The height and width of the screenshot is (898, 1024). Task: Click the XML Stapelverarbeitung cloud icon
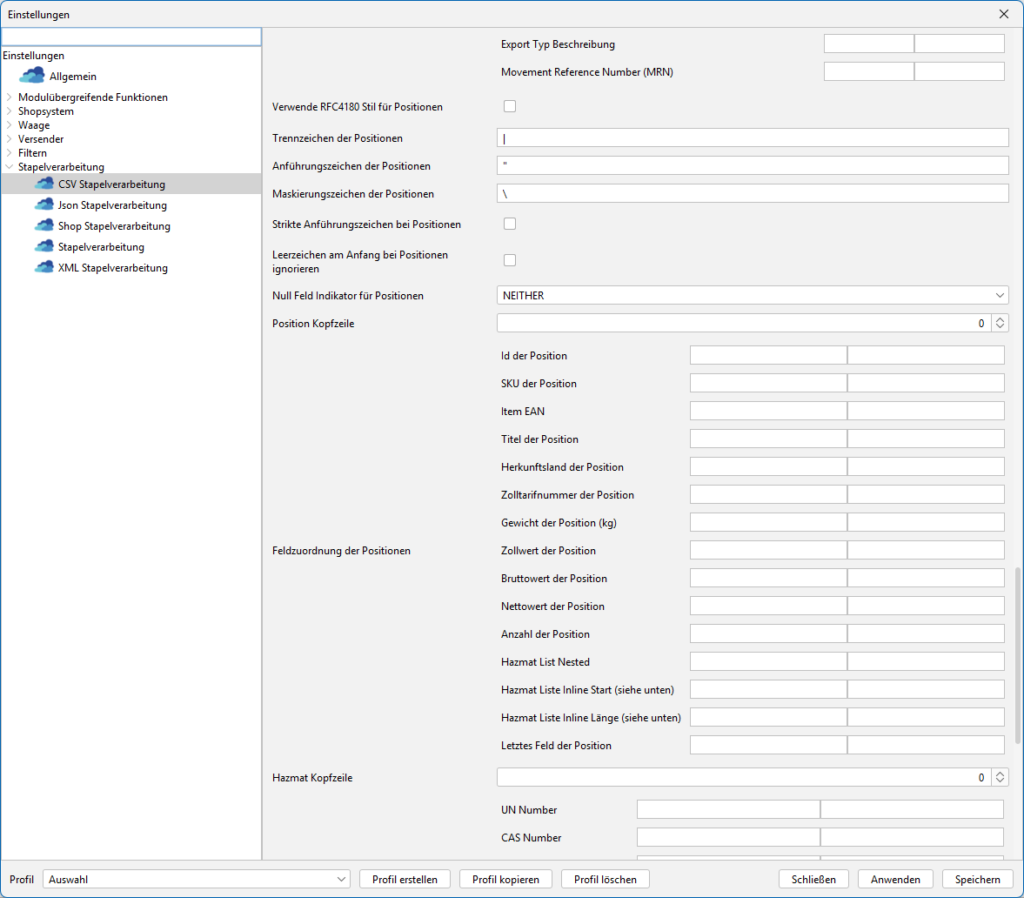point(43,268)
